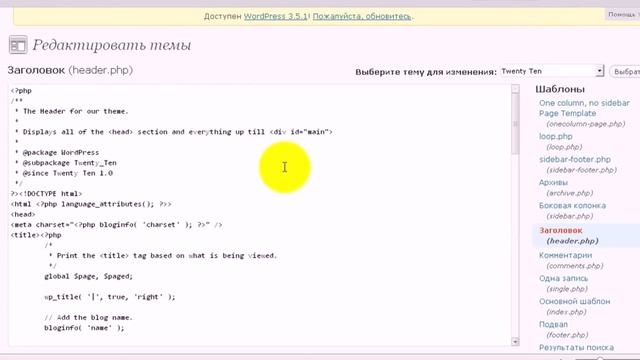The image size is (640, 360).
Task: Click the 'Выбрать' button
Action: (x=626, y=71)
